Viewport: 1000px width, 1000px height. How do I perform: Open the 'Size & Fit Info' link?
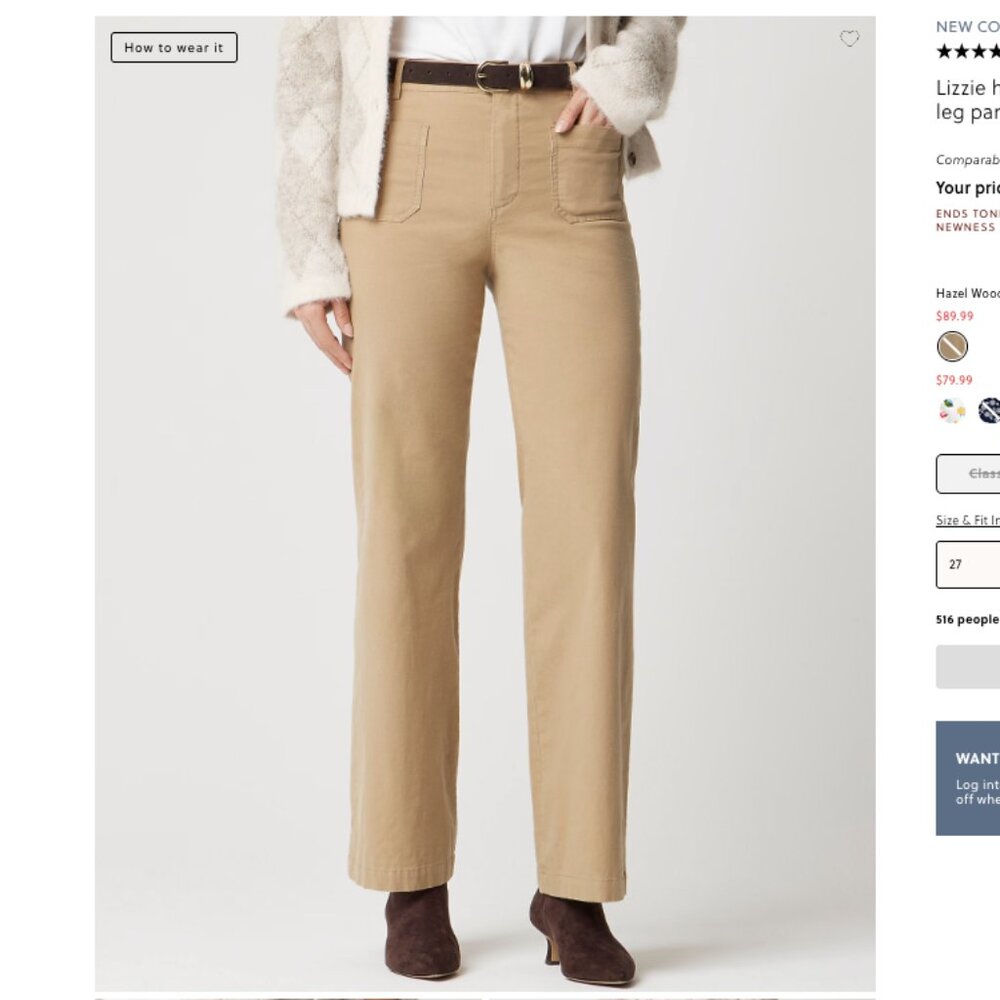(967, 520)
